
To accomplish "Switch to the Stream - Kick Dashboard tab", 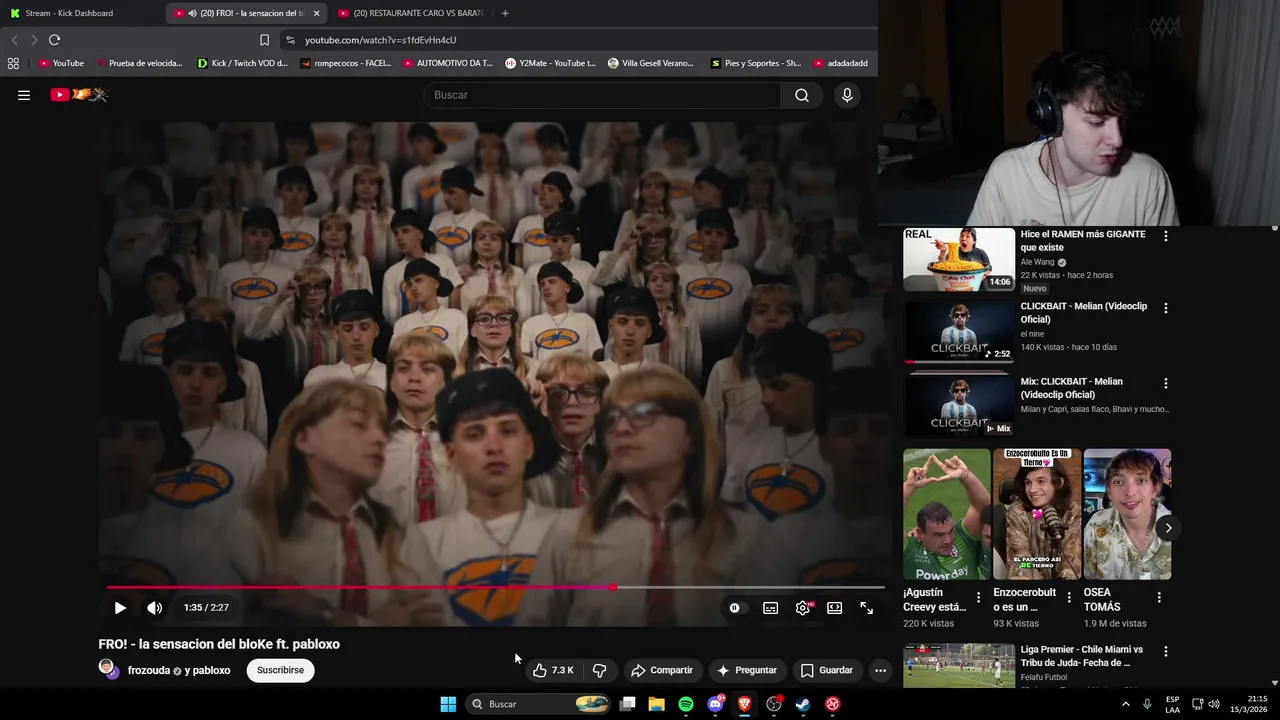I will pos(82,13).
